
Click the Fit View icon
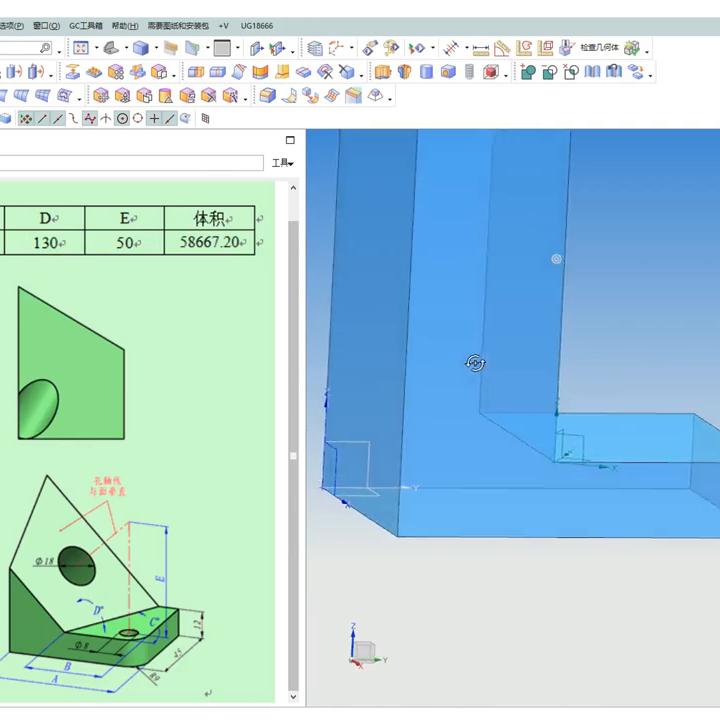[80, 48]
